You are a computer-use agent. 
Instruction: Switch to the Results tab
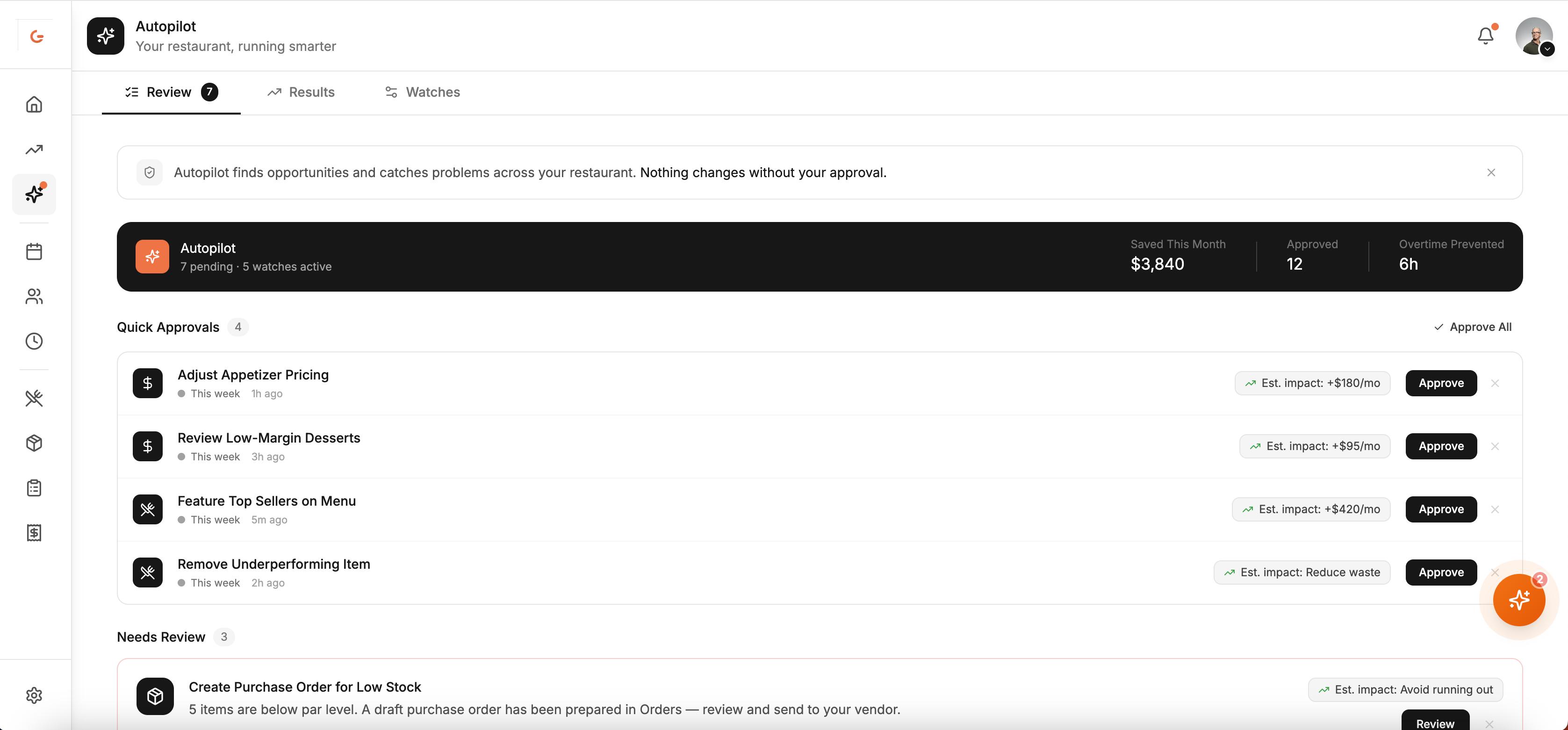(301, 93)
